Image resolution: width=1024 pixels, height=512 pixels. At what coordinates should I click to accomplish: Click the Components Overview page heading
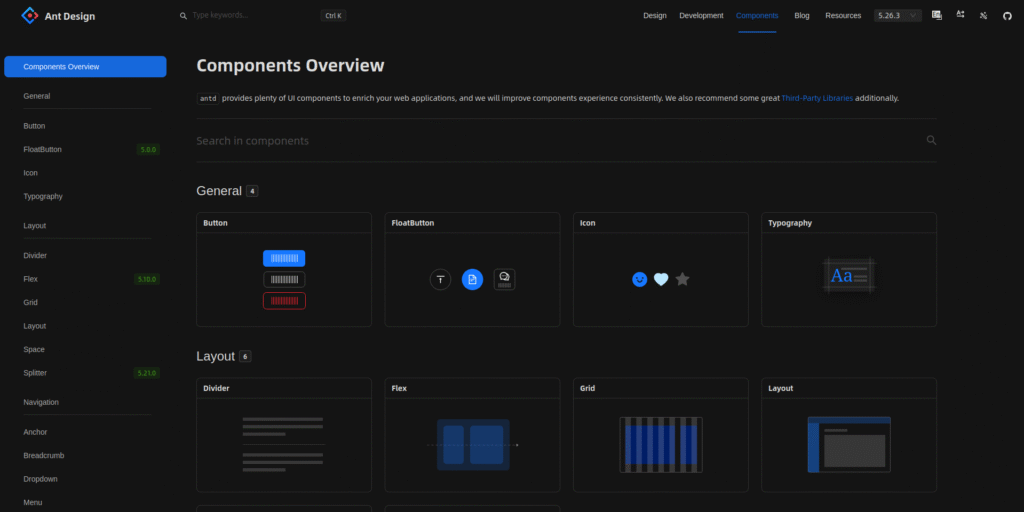[x=291, y=65]
